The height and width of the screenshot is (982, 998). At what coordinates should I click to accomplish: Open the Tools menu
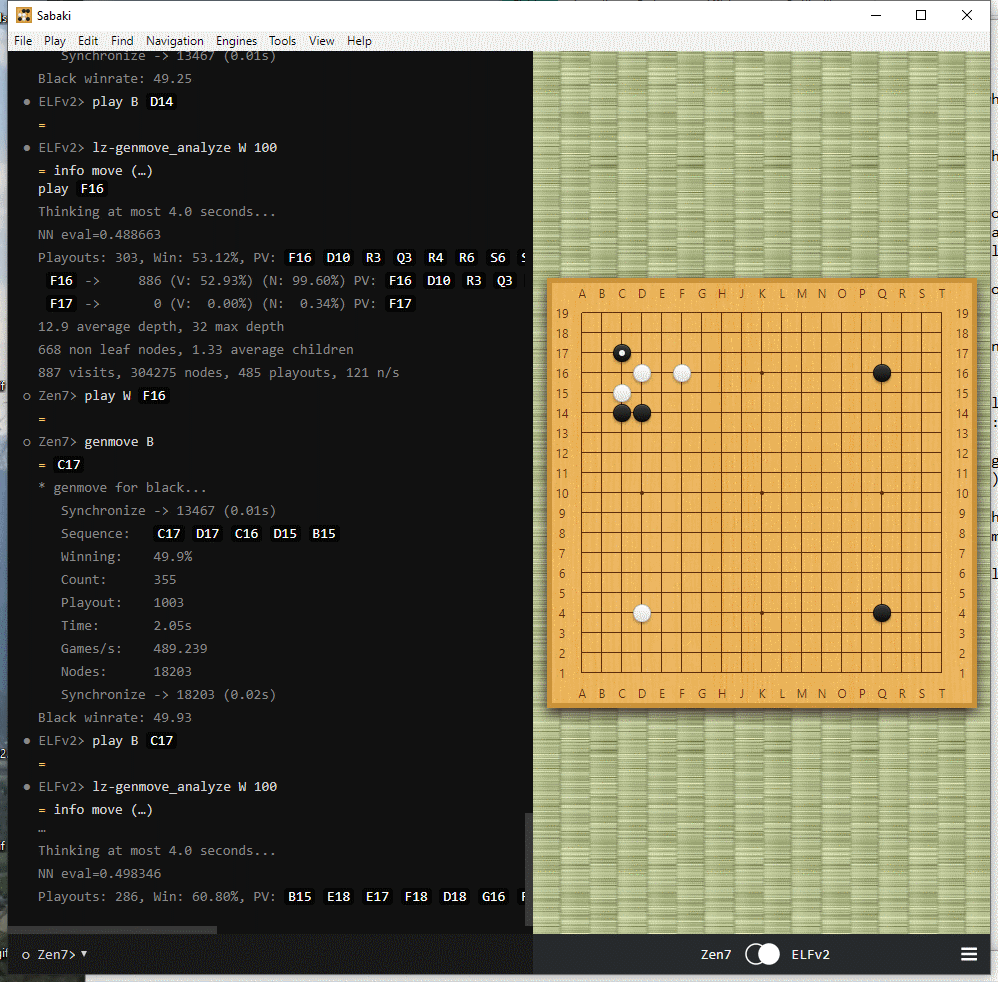(282, 41)
